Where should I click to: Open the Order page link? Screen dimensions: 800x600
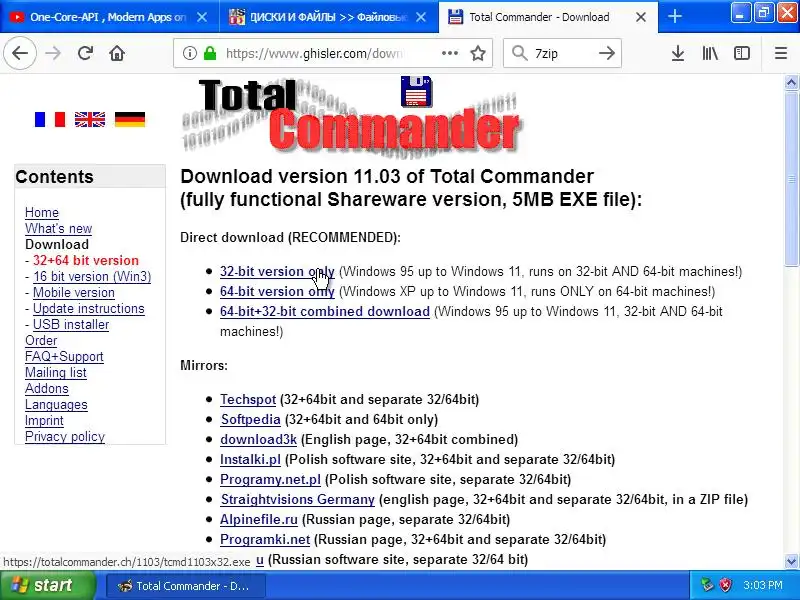[x=41, y=340]
